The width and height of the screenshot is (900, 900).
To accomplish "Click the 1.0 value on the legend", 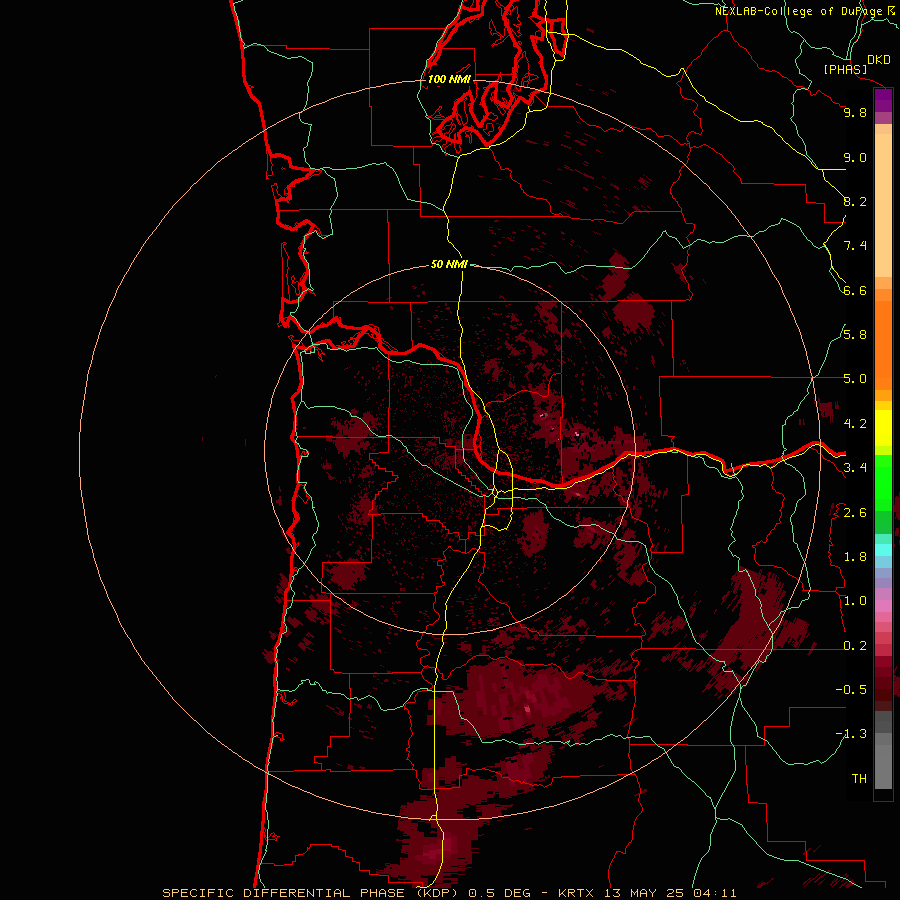I will click(855, 601).
